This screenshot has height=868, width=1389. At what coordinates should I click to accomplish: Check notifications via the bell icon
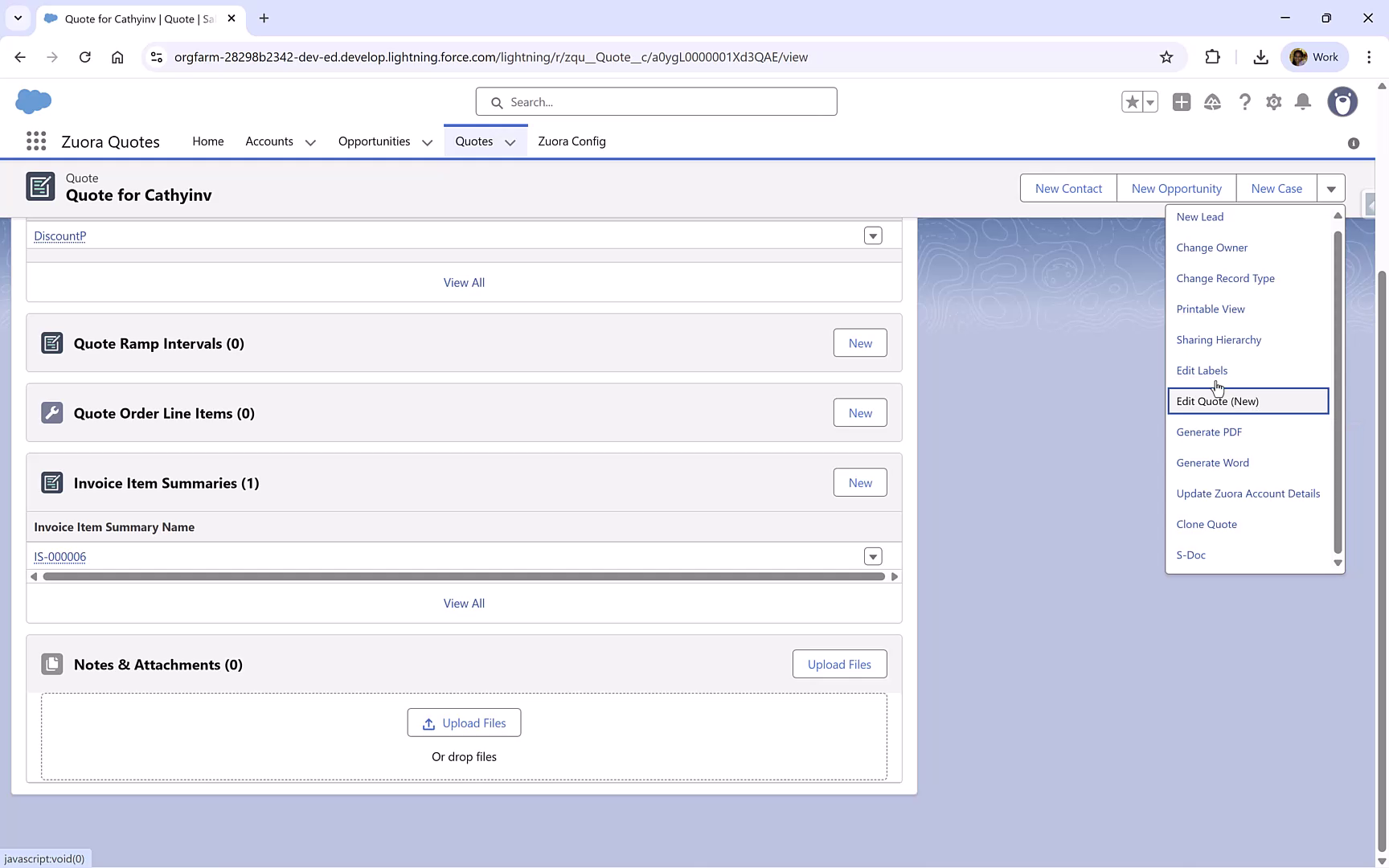click(1303, 102)
